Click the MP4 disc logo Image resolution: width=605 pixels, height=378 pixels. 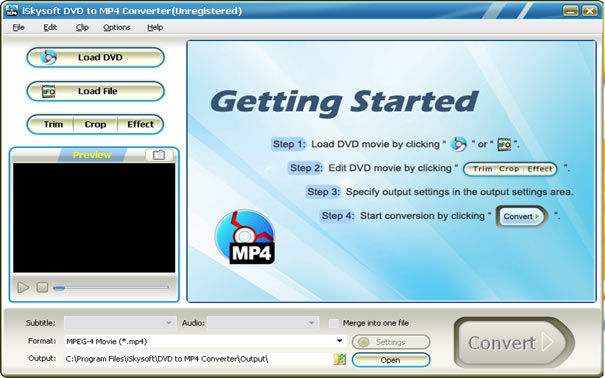tap(245, 237)
